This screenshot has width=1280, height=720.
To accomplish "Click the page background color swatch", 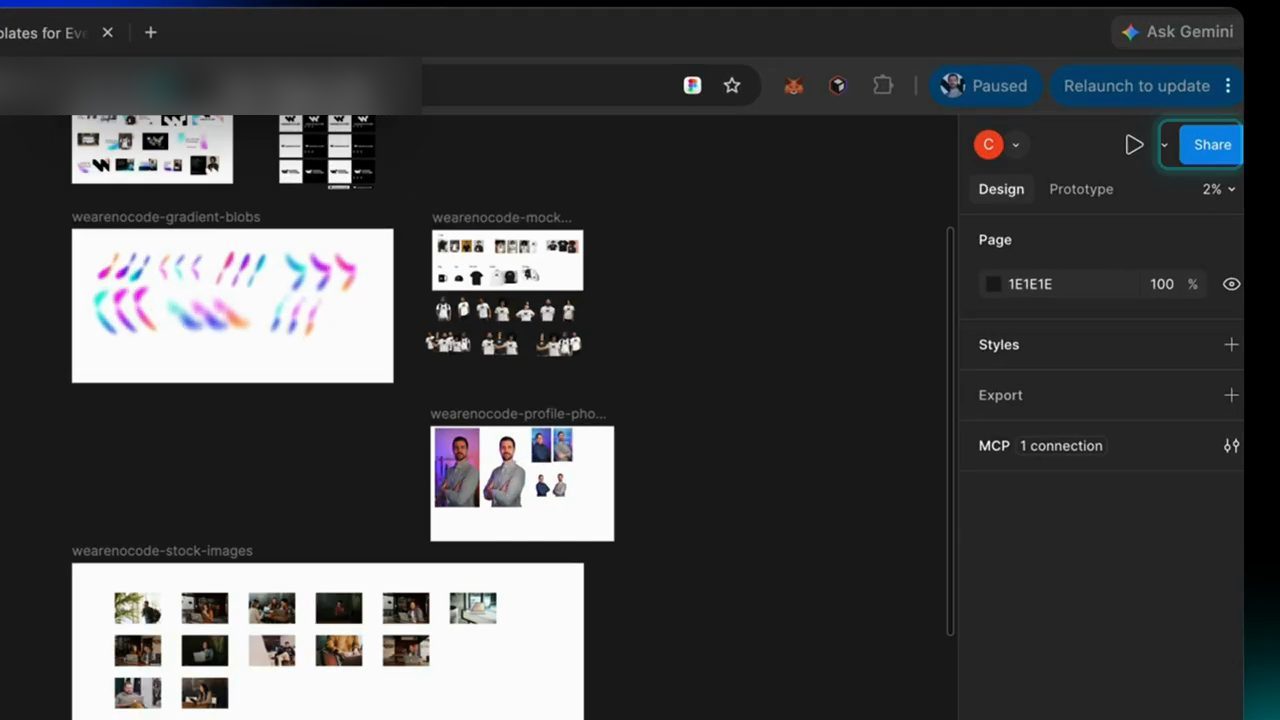I will (x=993, y=284).
